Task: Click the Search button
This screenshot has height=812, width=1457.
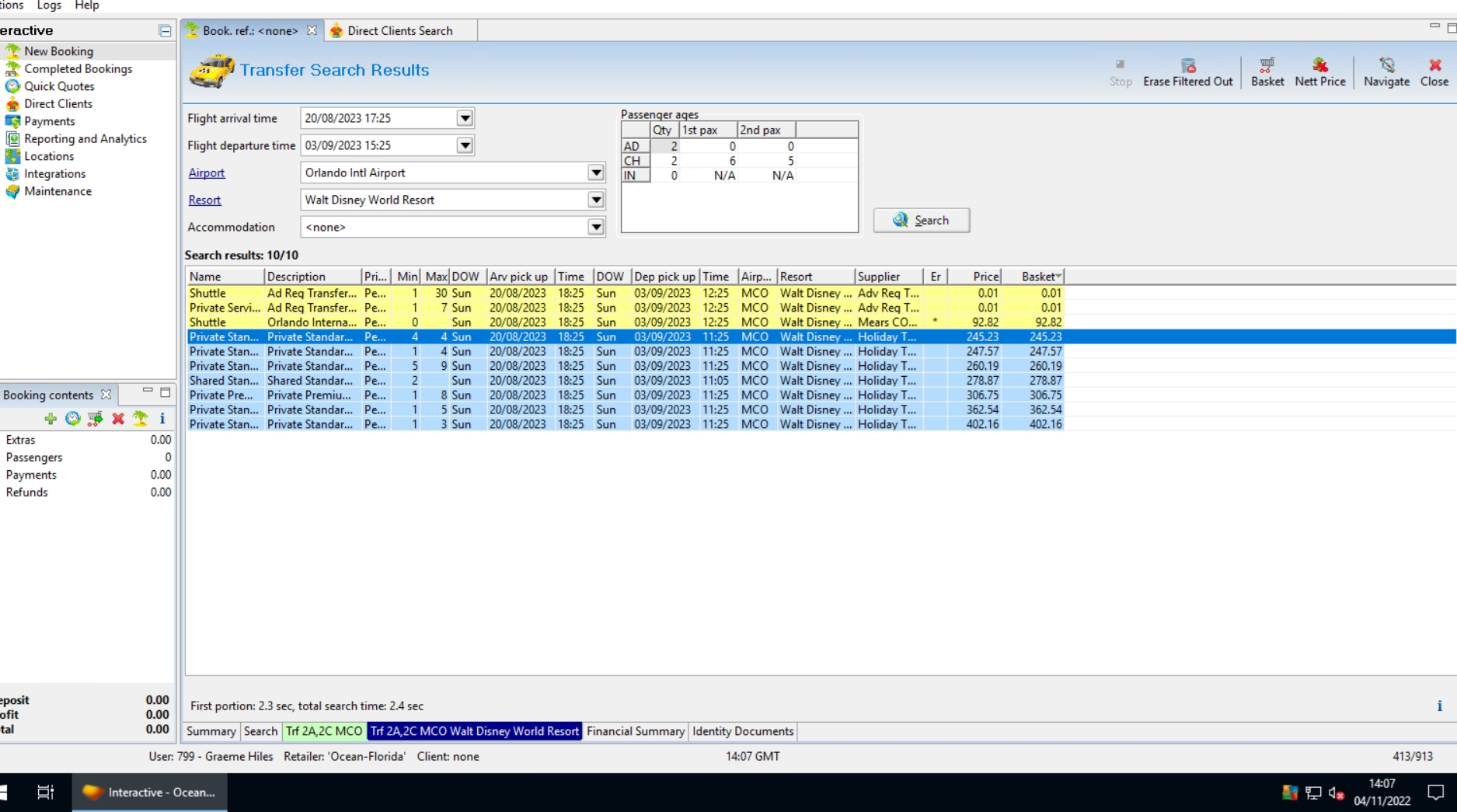Action: click(x=922, y=220)
